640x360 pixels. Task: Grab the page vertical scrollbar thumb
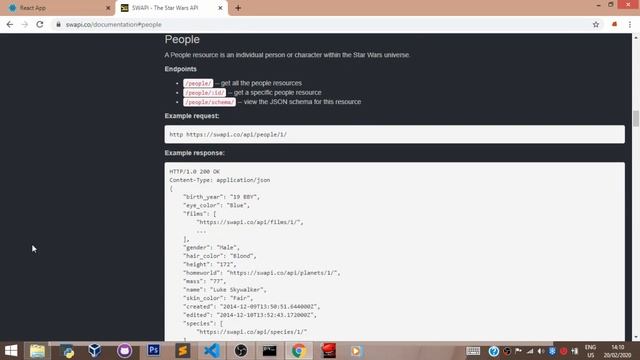(636, 118)
